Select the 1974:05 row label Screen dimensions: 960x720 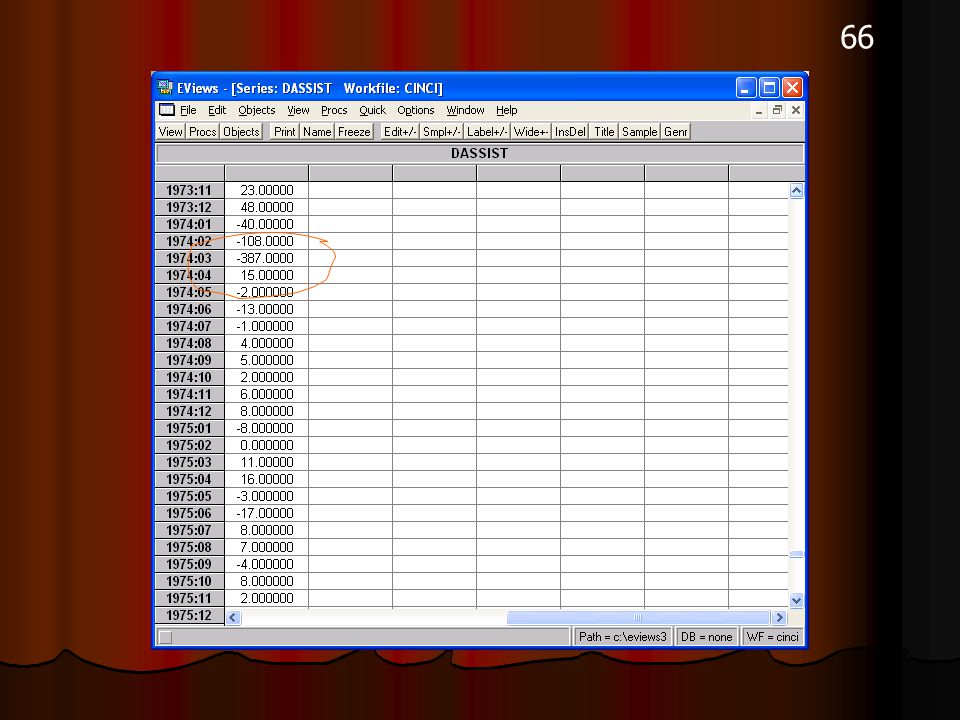coord(190,293)
